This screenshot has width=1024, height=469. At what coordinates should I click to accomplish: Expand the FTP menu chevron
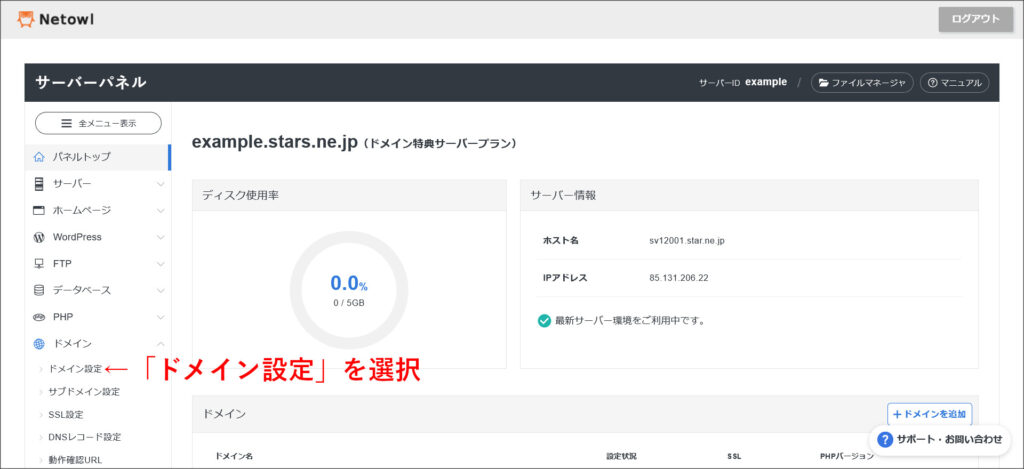[160, 265]
